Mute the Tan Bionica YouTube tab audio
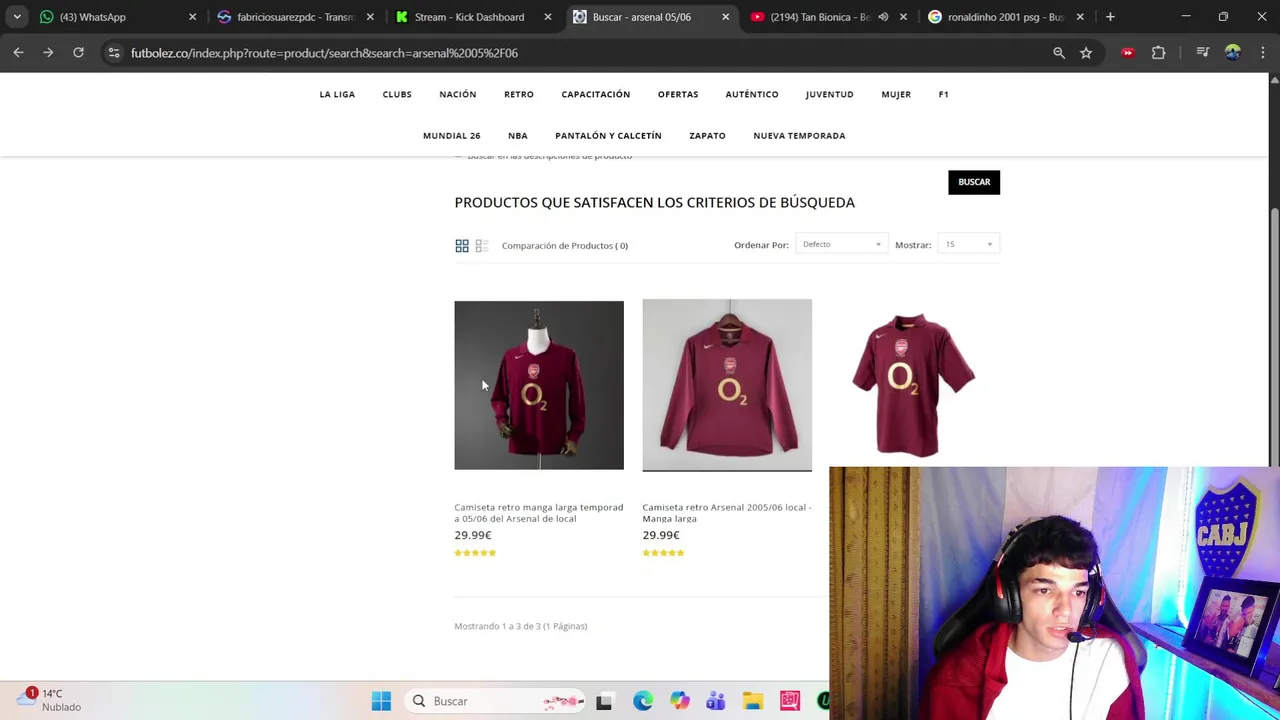This screenshot has height=720, width=1280. coord(883,17)
